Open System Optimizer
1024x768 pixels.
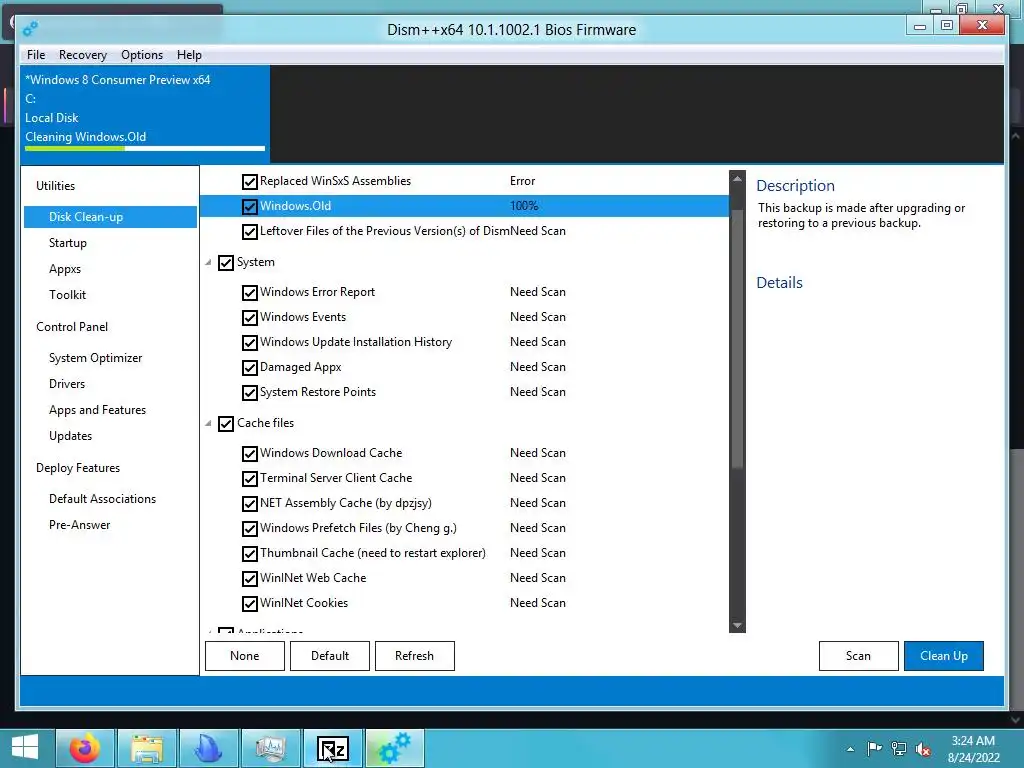click(x=95, y=358)
